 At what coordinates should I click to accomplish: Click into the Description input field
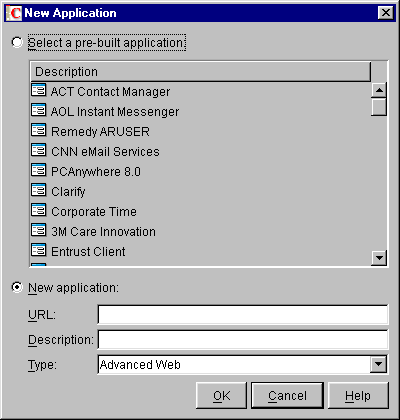(243, 339)
